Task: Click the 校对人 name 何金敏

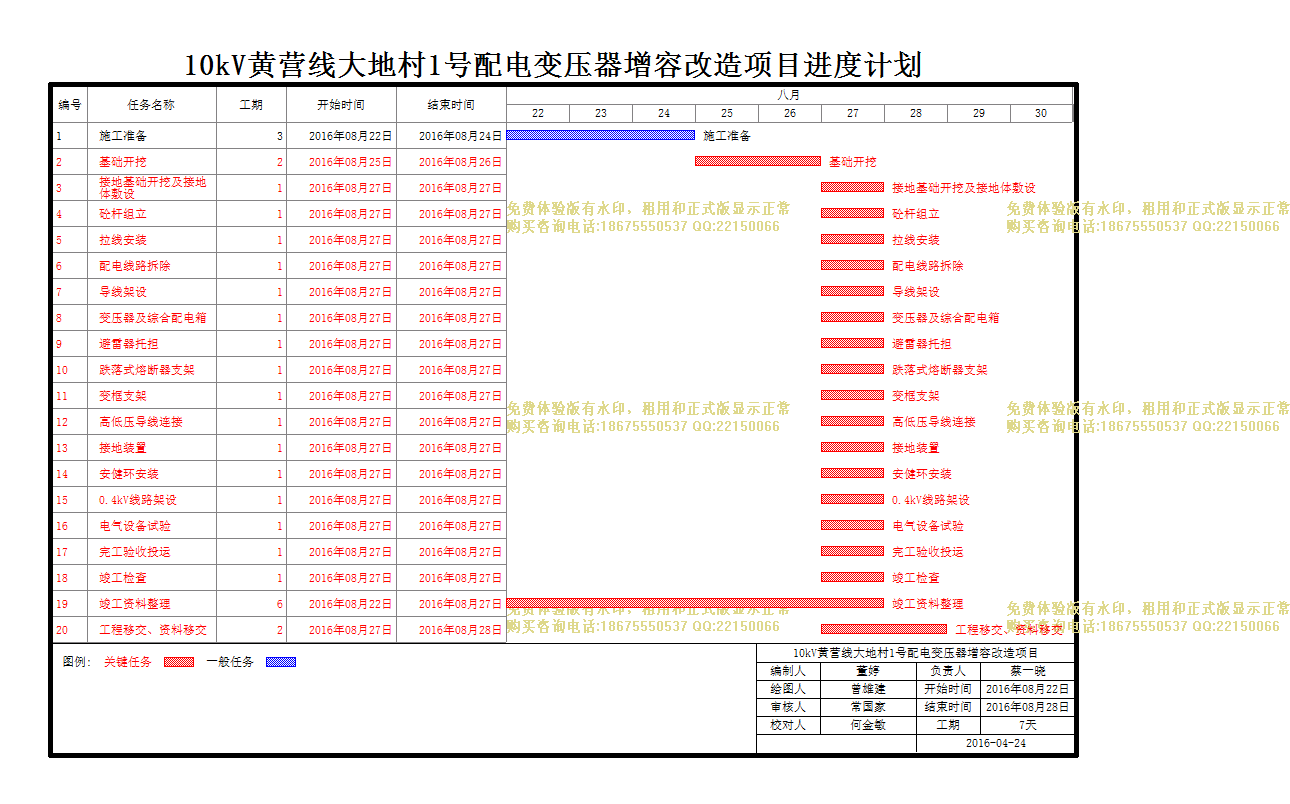Action: [868, 725]
